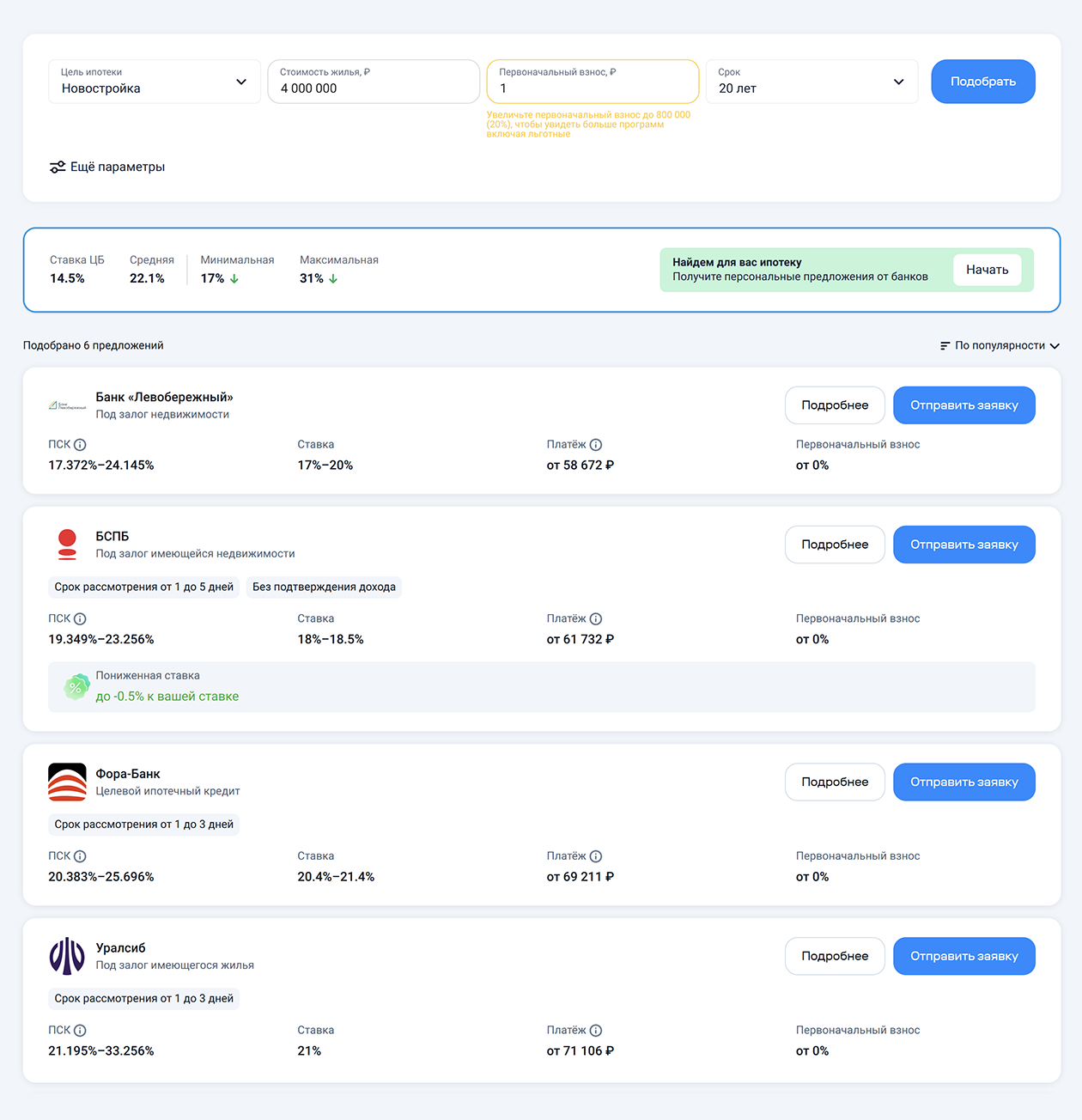Click the Банк «Левобережный» name
1082x1120 pixels.
[165, 397]
